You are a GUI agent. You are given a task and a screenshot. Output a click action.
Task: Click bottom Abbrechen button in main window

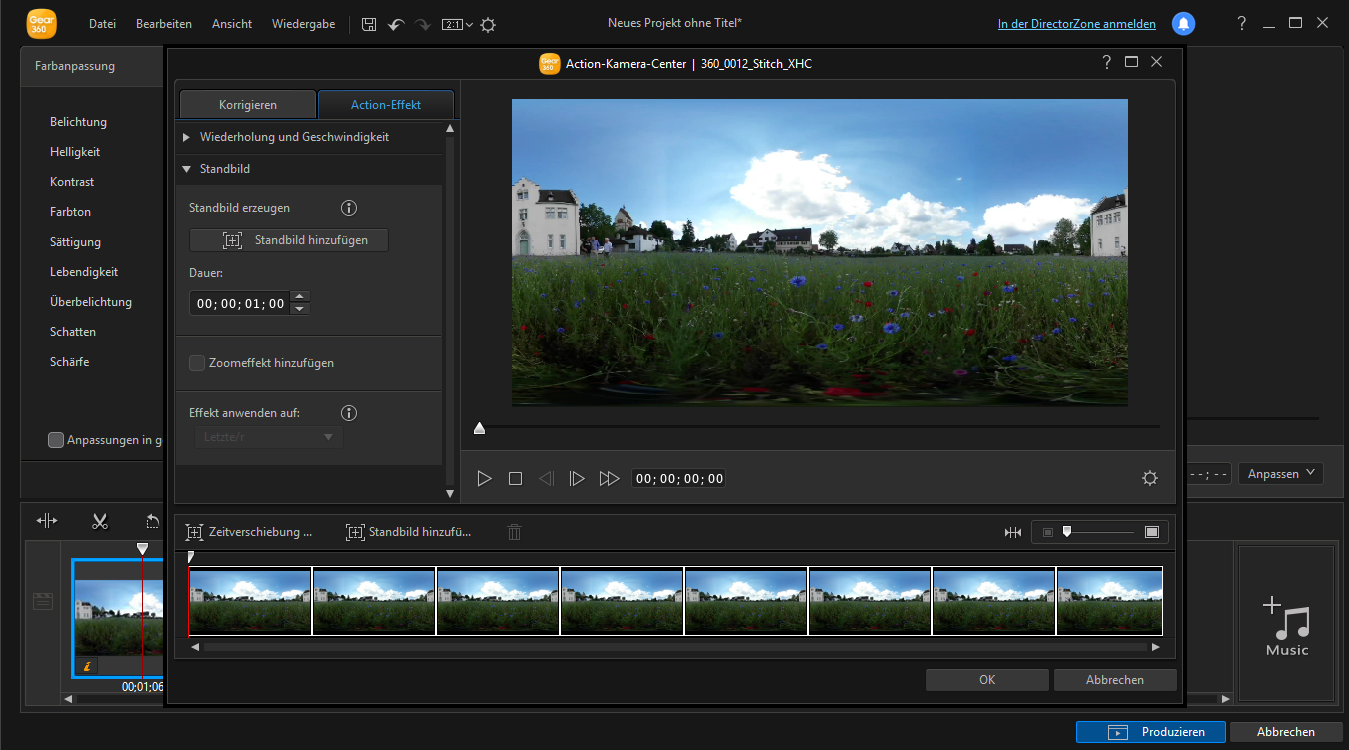click(x=1286, y=732)
